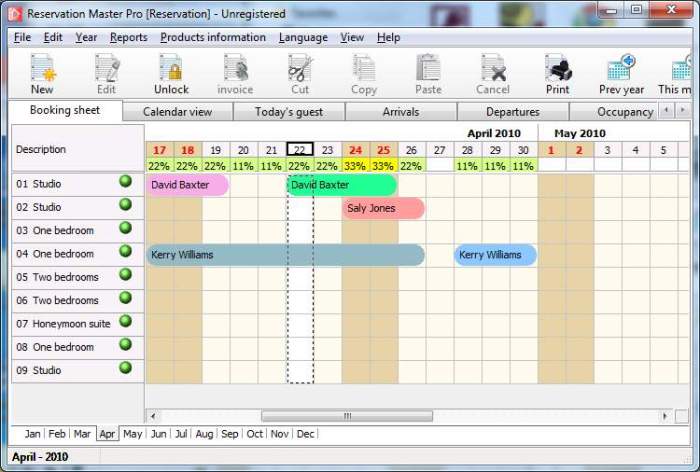Click the Print toolbar icon
This screenshot has height=472, width=700.
(557, 69)
